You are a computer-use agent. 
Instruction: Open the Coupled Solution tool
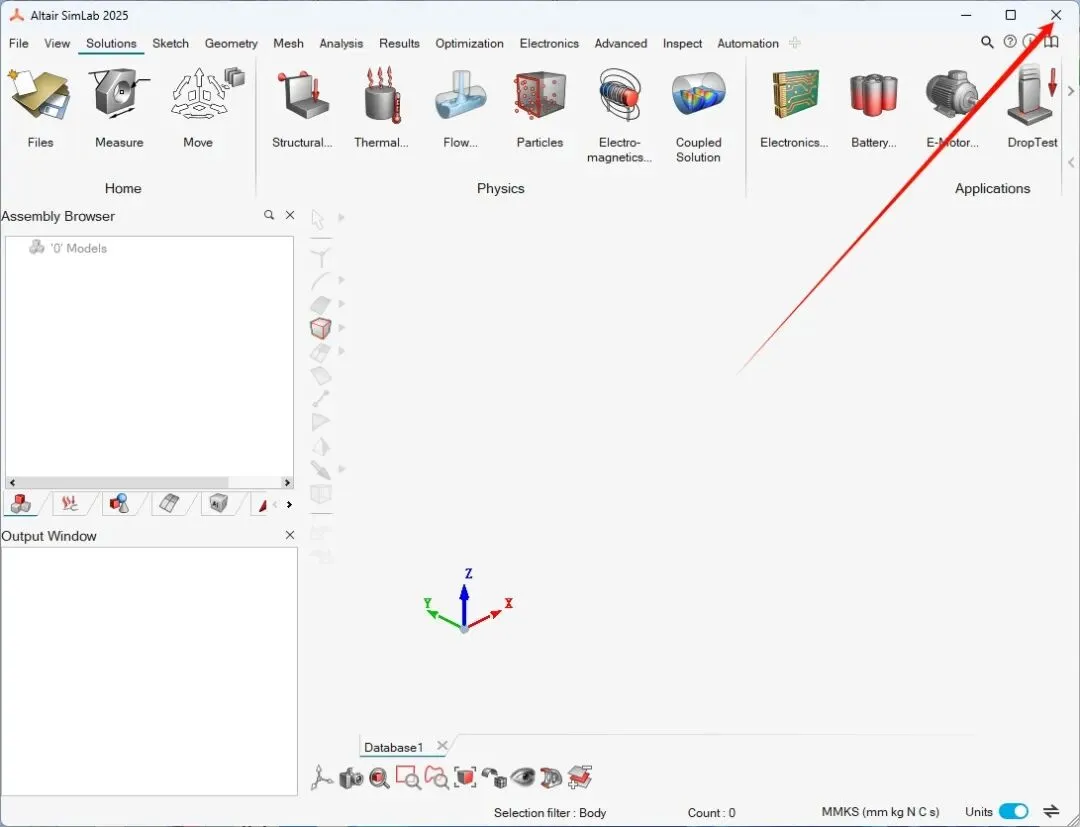point(698,115)
